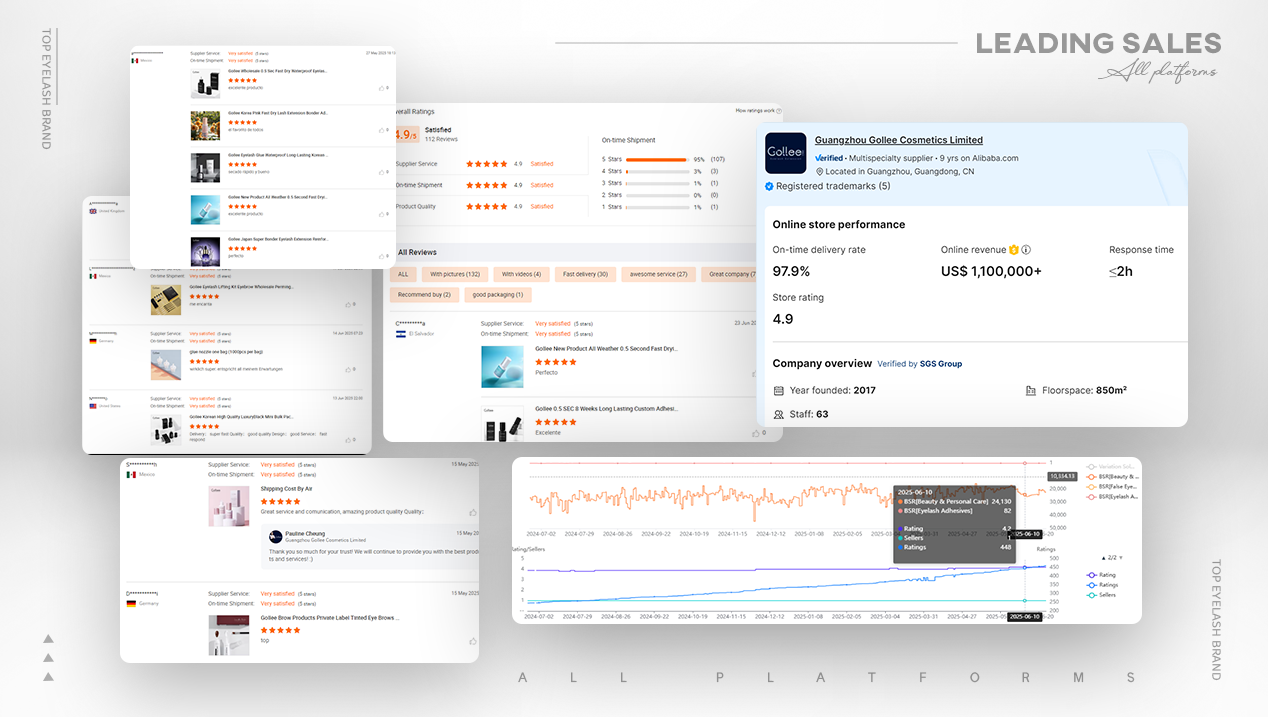Toggle the Ratings series in legend
1268x717 pixels.
(1102, 585)
